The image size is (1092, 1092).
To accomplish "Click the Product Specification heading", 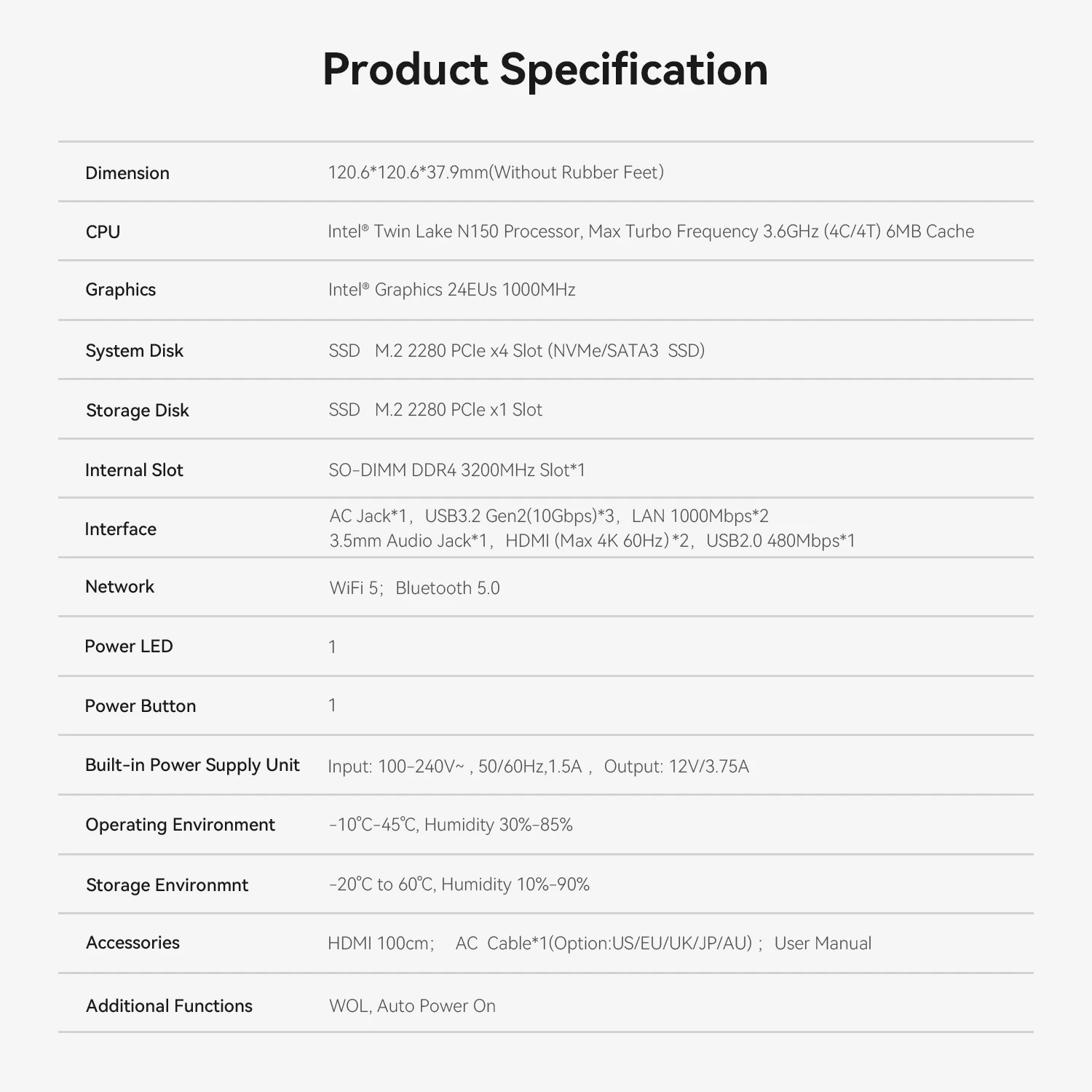I will tap(545, 70).
